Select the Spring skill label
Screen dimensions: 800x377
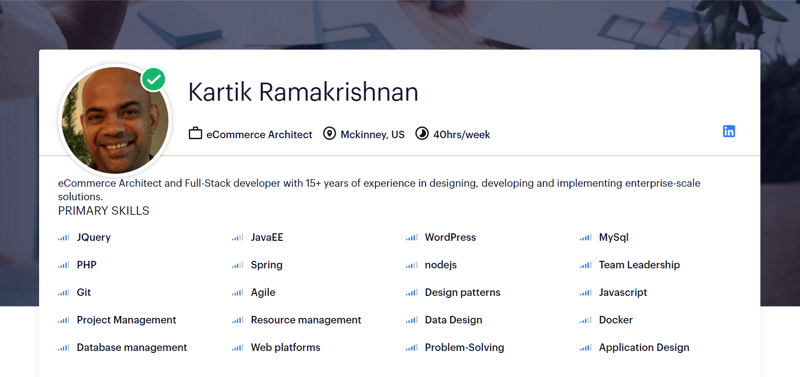point(266,265)
